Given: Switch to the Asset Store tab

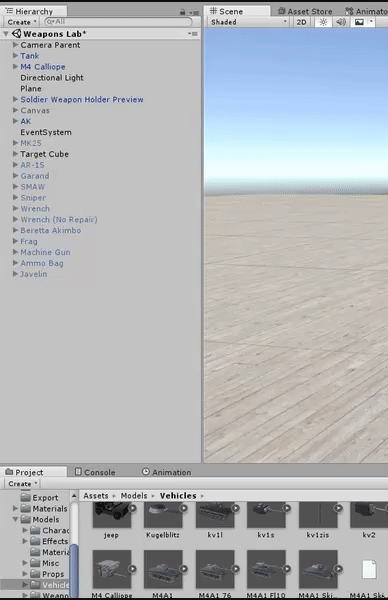Looking at the screenshot, I should coord(305,11).
